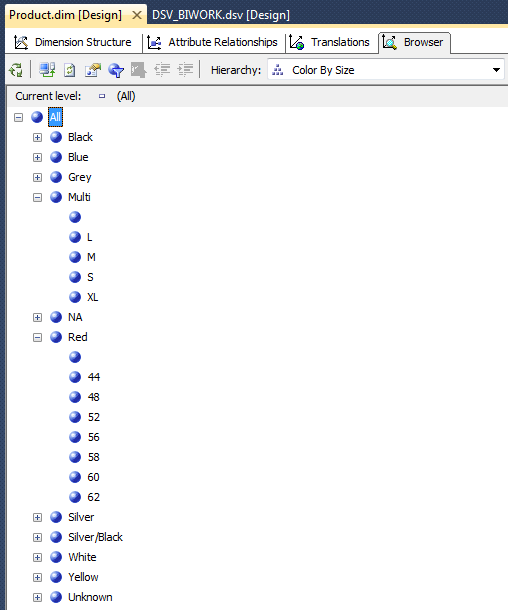Expand the Unknown member node
508x610 pixels.
37,598
